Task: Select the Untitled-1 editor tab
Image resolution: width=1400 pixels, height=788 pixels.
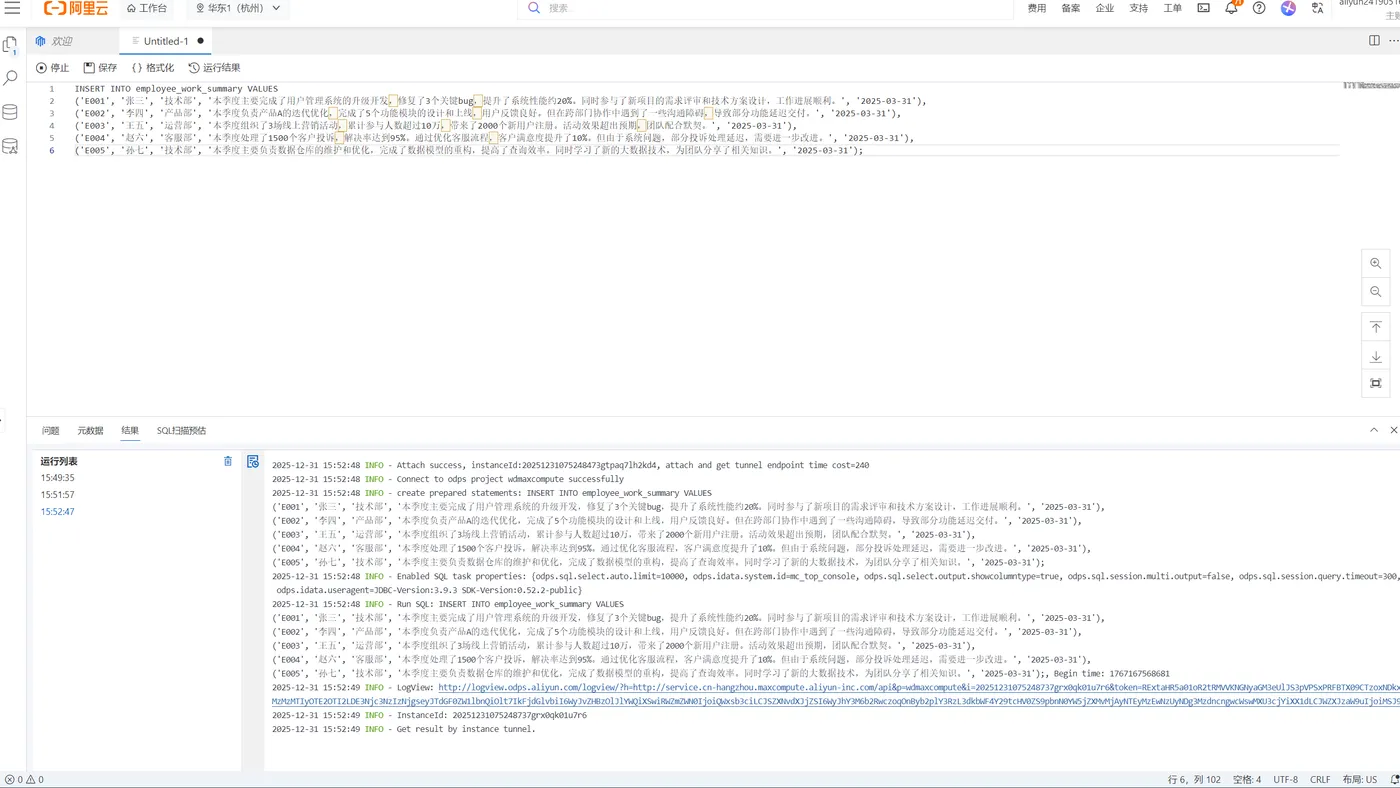Action: (165, 41)
